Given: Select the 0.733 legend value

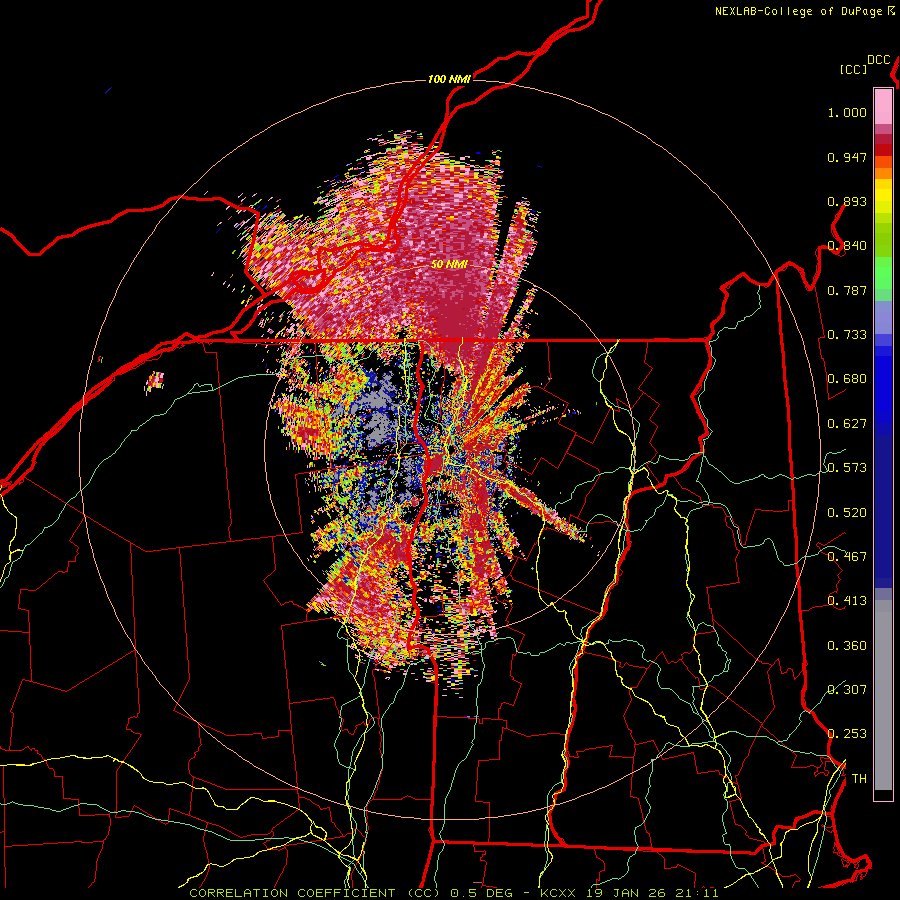Looking at the screenshot, I should coord(847,335).
